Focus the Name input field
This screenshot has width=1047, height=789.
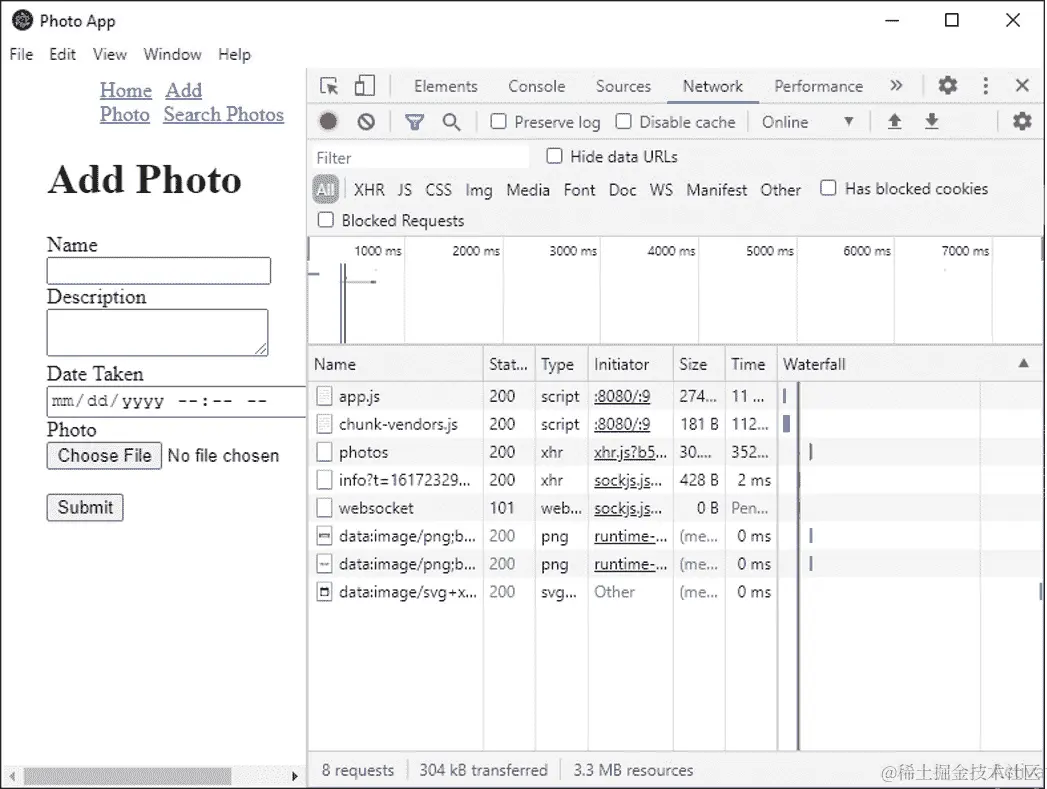click(x=159, y=271)
